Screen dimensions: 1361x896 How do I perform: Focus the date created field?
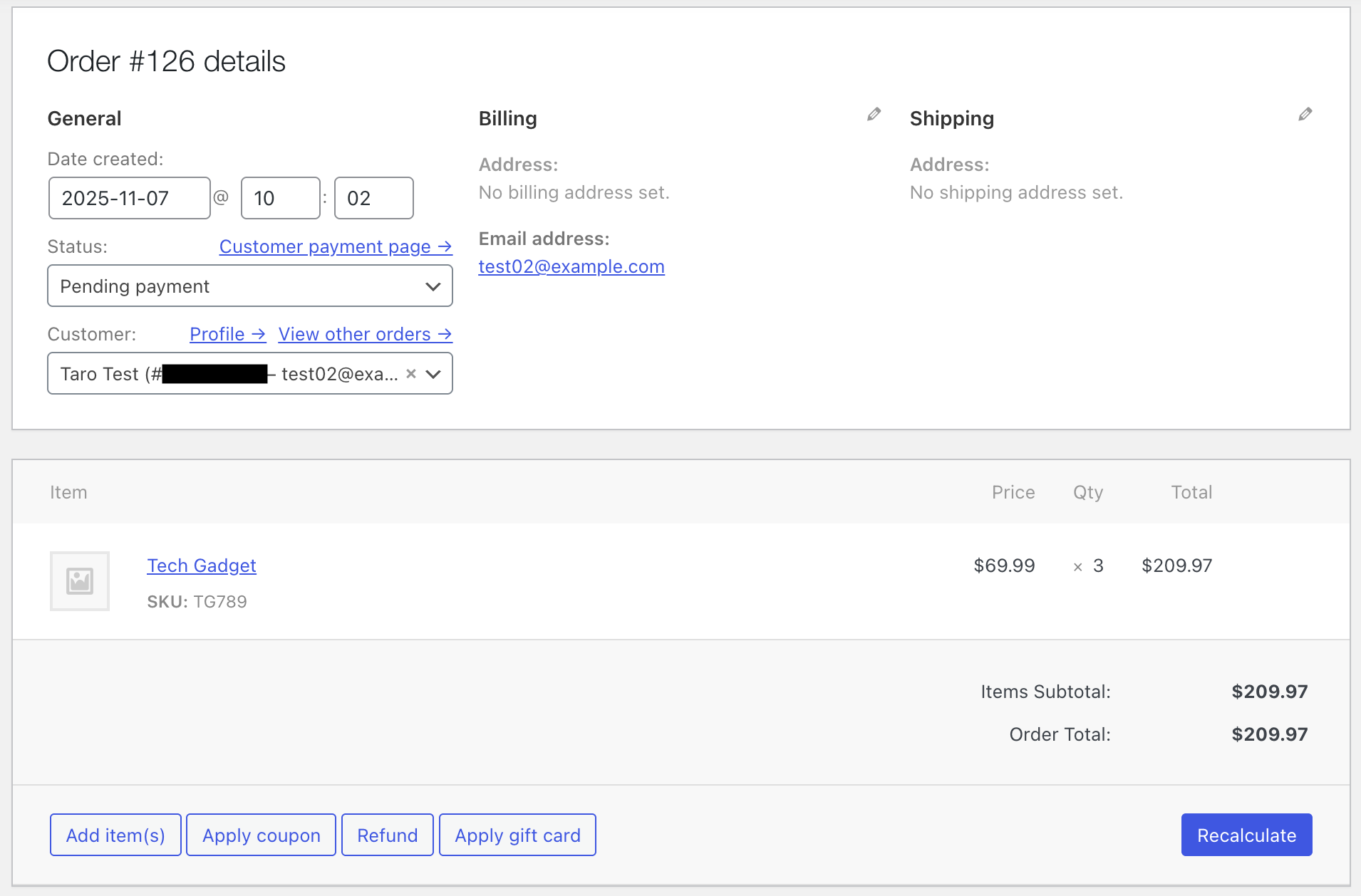click(x=130, y=198)
